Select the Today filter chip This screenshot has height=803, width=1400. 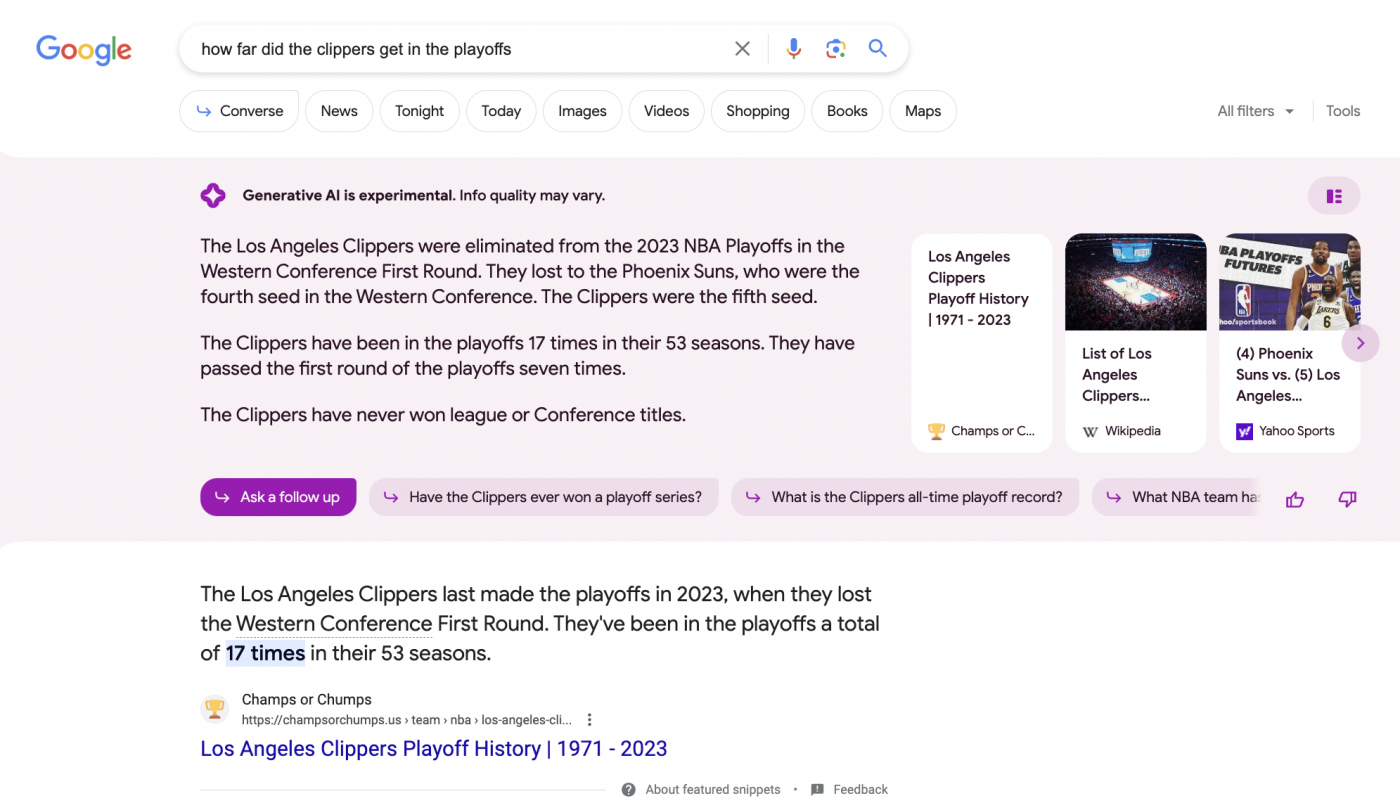(501, 111)
